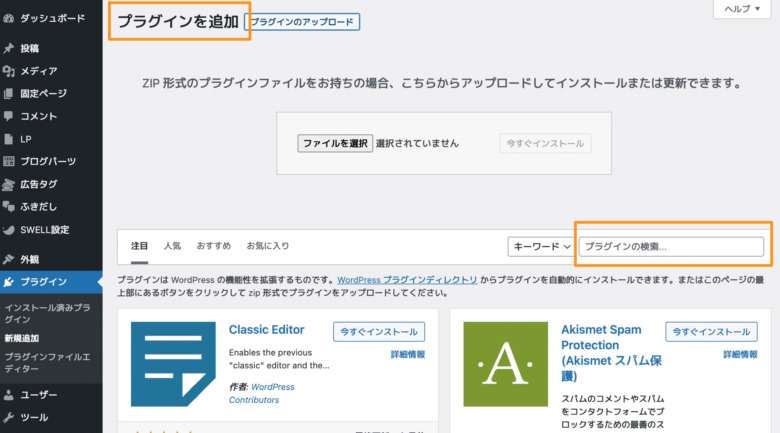Image resolution: width=780 pixels, height=433 pixels.
Task: Open the Classic Editor title link
Action: click(266, 329)
